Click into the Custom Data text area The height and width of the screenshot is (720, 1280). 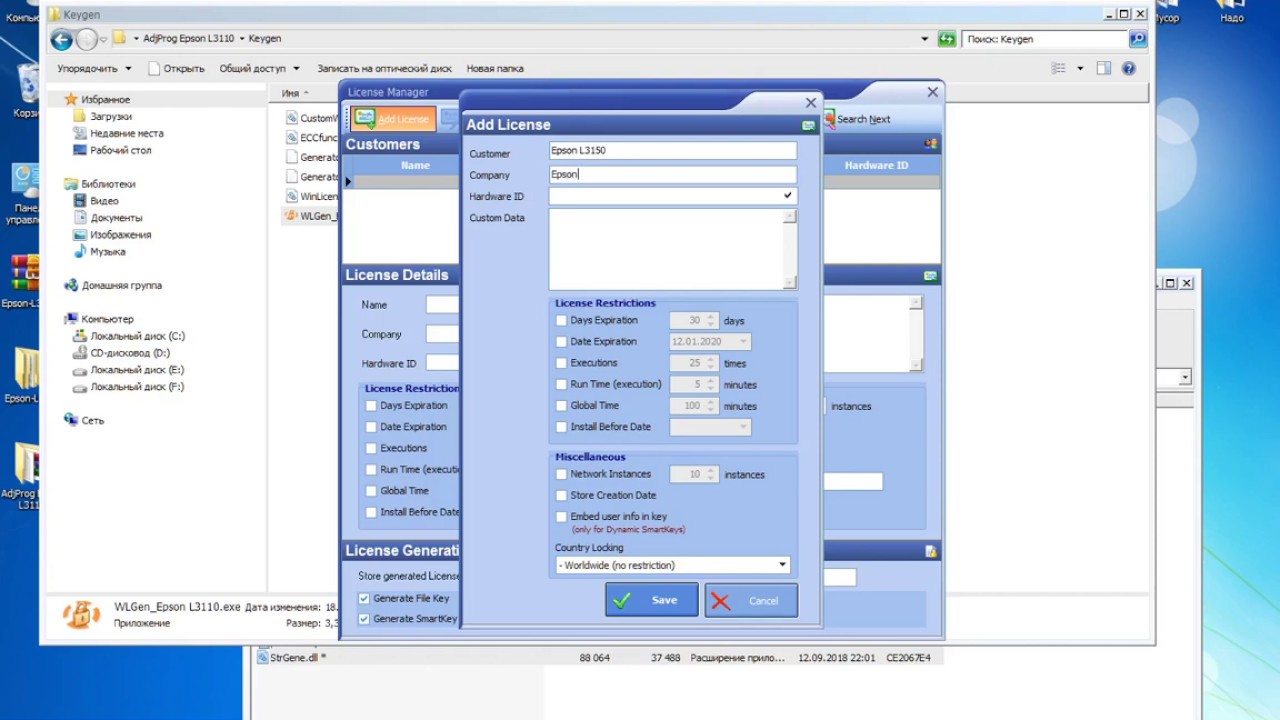point(667,249)
